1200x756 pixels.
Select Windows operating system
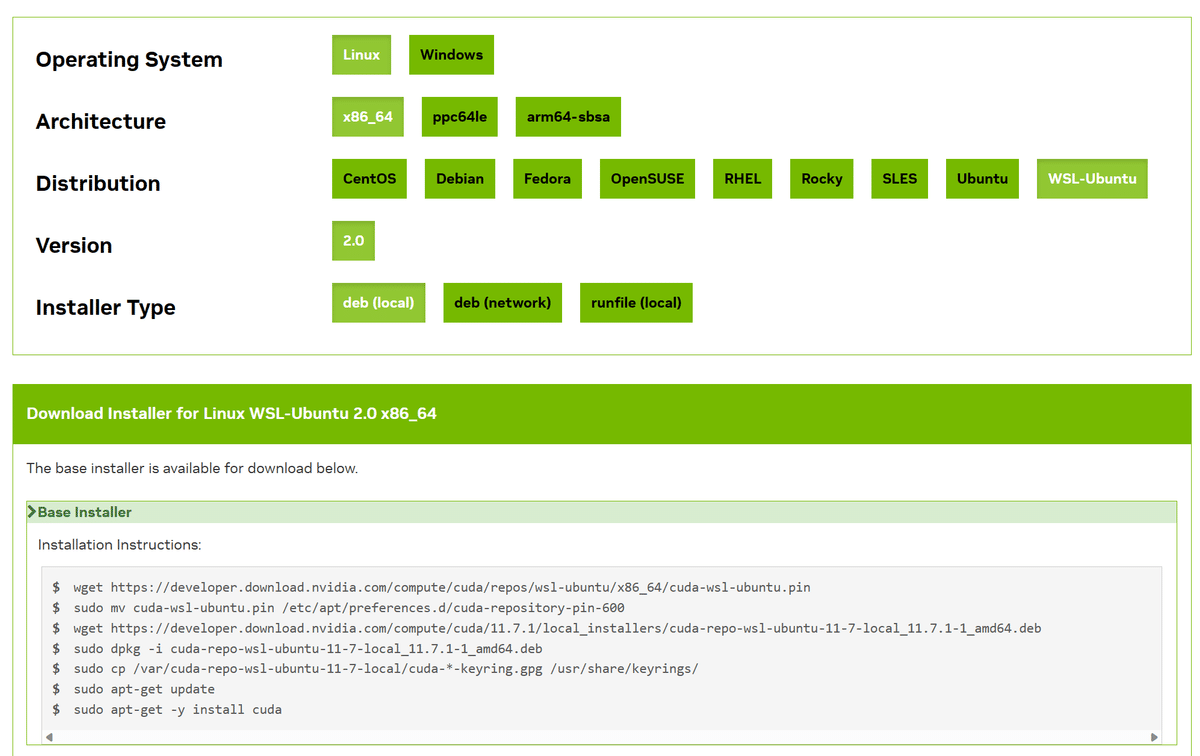pyautogui.click(x=451, y=55)
